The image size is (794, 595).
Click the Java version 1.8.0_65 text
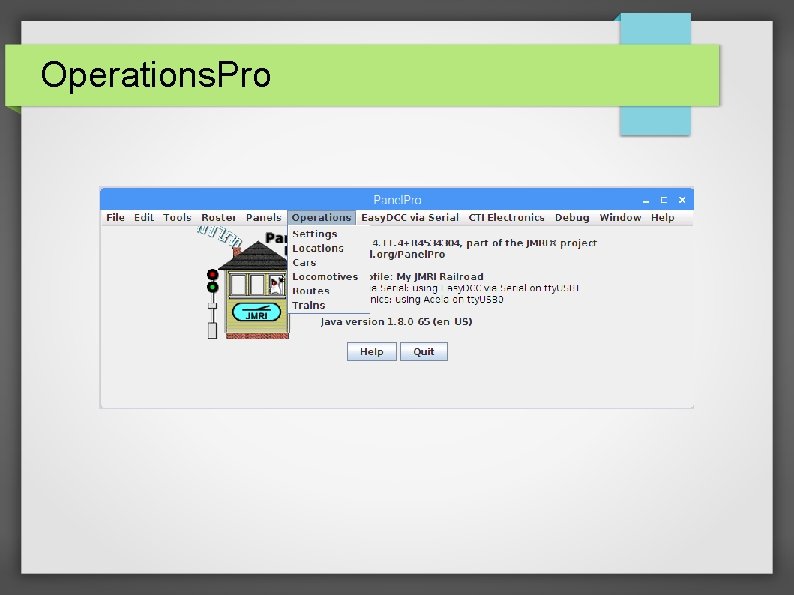coord(396,322)
